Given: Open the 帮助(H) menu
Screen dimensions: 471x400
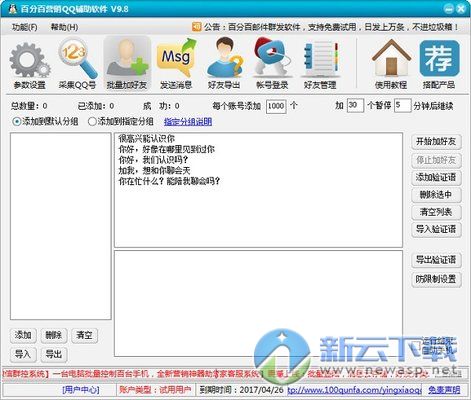Looking at the screenshot, I should click(x=64, y=27).
